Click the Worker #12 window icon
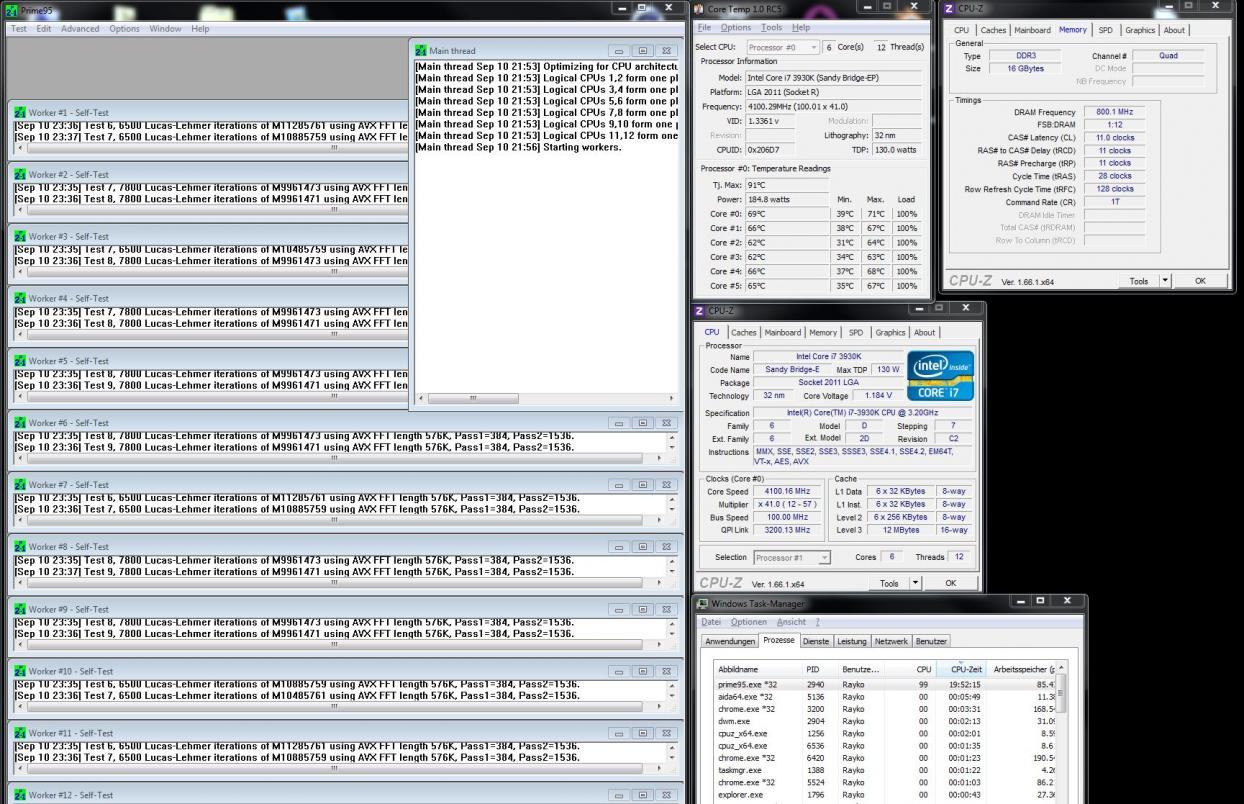This screenshot has height=804, width=1244. 19,794
